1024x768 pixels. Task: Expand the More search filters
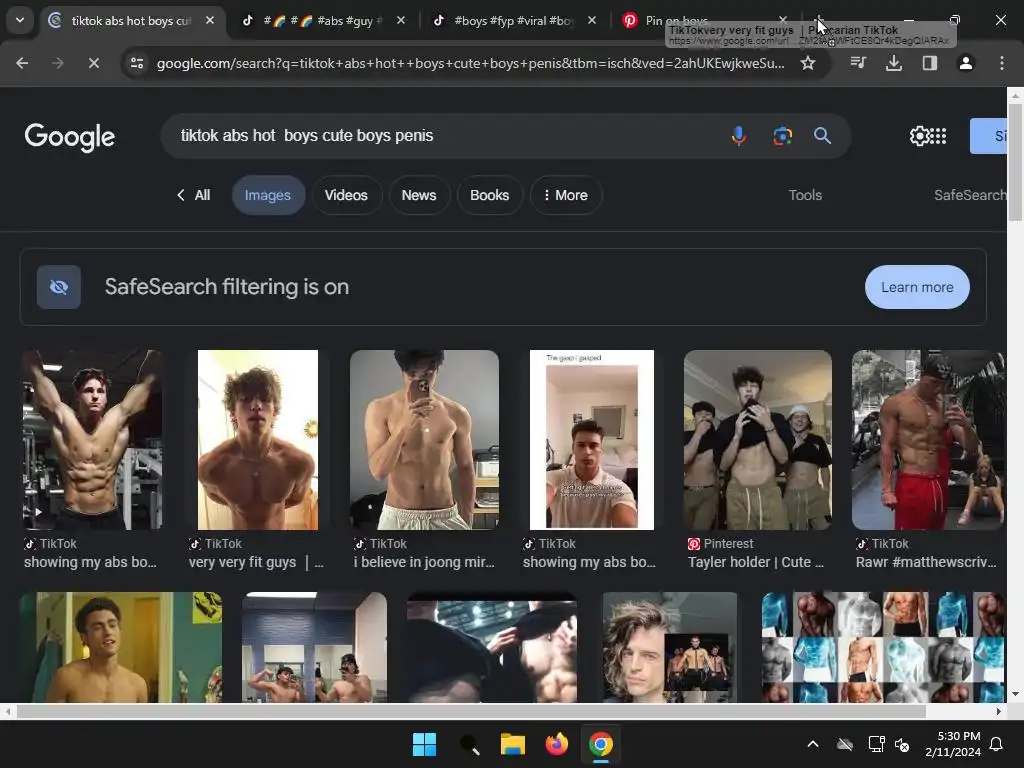pos(566,195)
